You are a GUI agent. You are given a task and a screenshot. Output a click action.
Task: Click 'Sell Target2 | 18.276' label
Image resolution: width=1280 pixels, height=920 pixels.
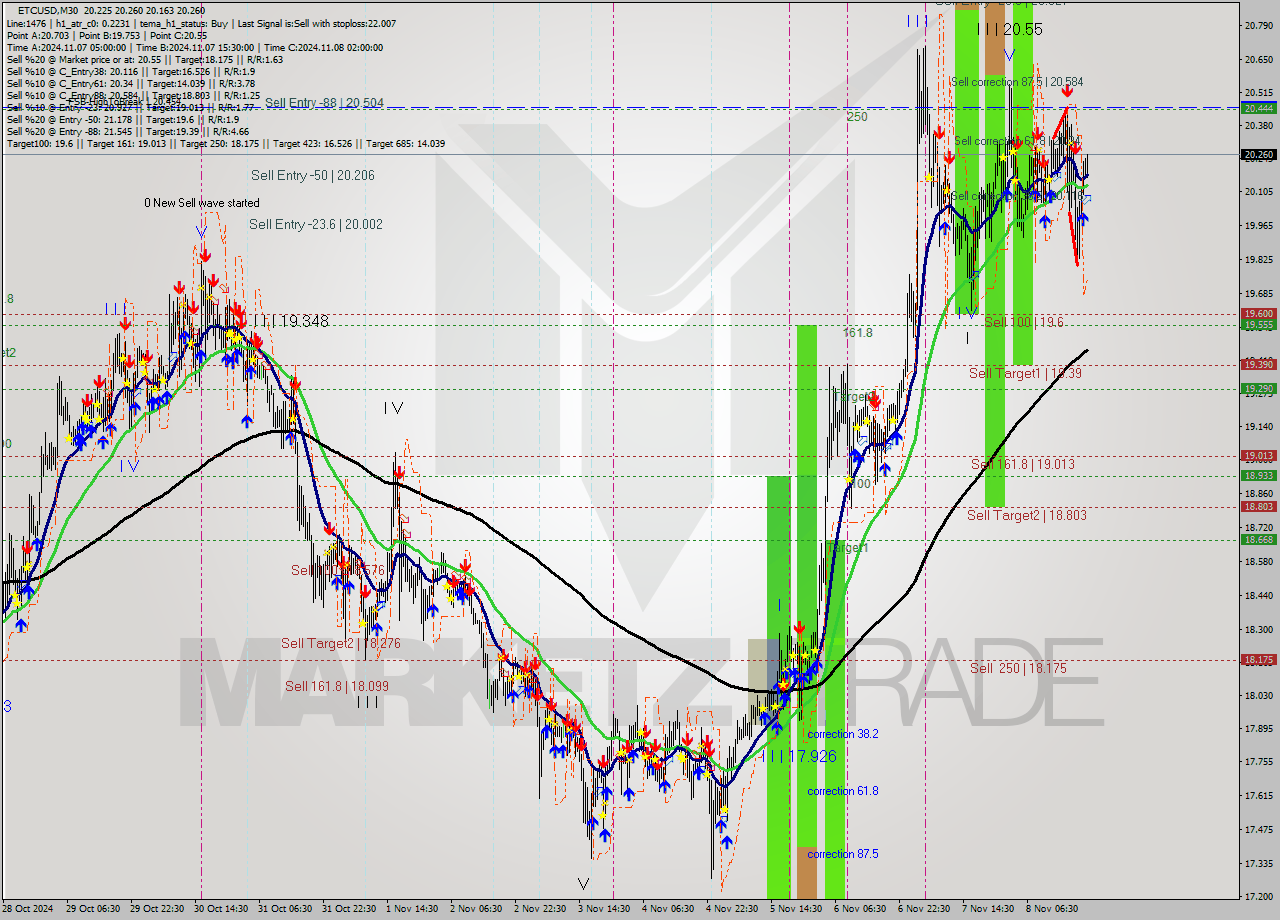(341, 643)
